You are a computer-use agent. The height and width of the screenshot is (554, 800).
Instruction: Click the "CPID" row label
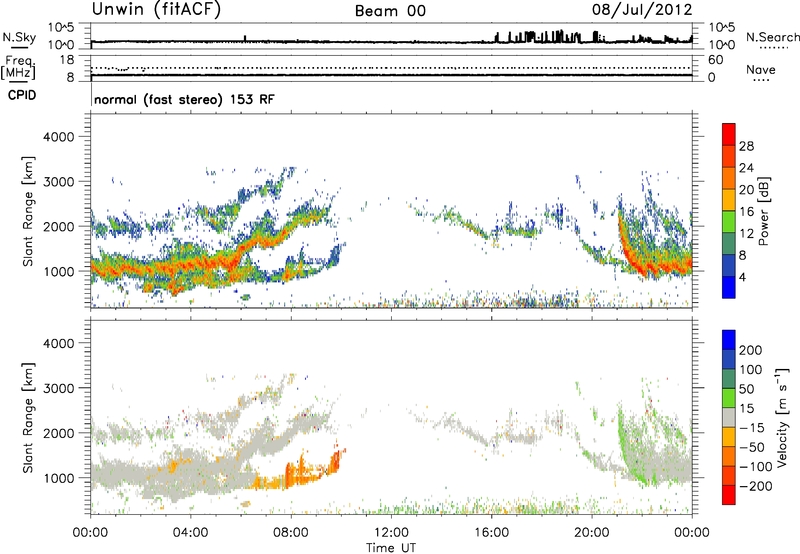(22, 95)
